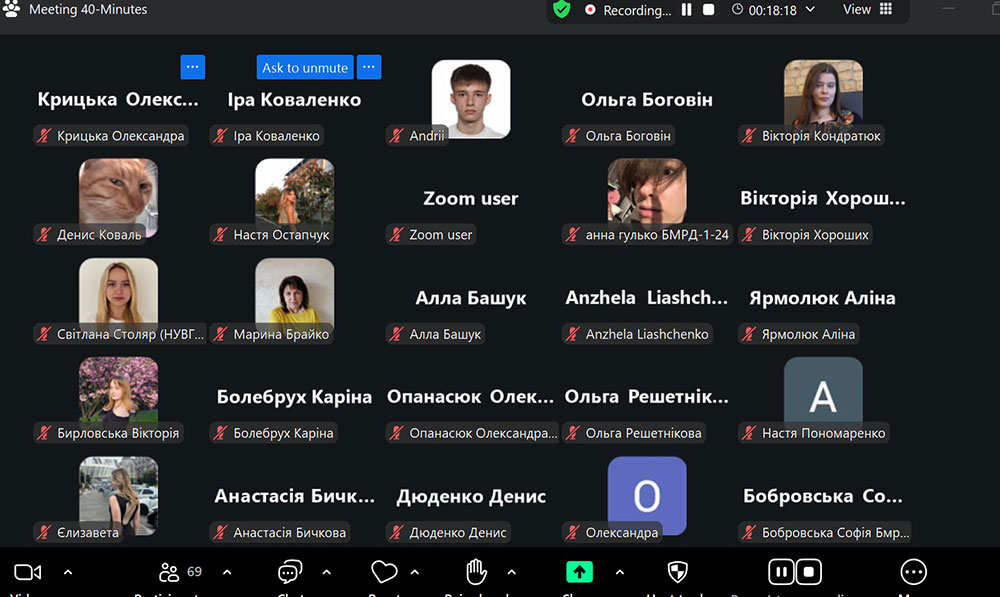Expand the arrow next to Participants count

[227, 572]
